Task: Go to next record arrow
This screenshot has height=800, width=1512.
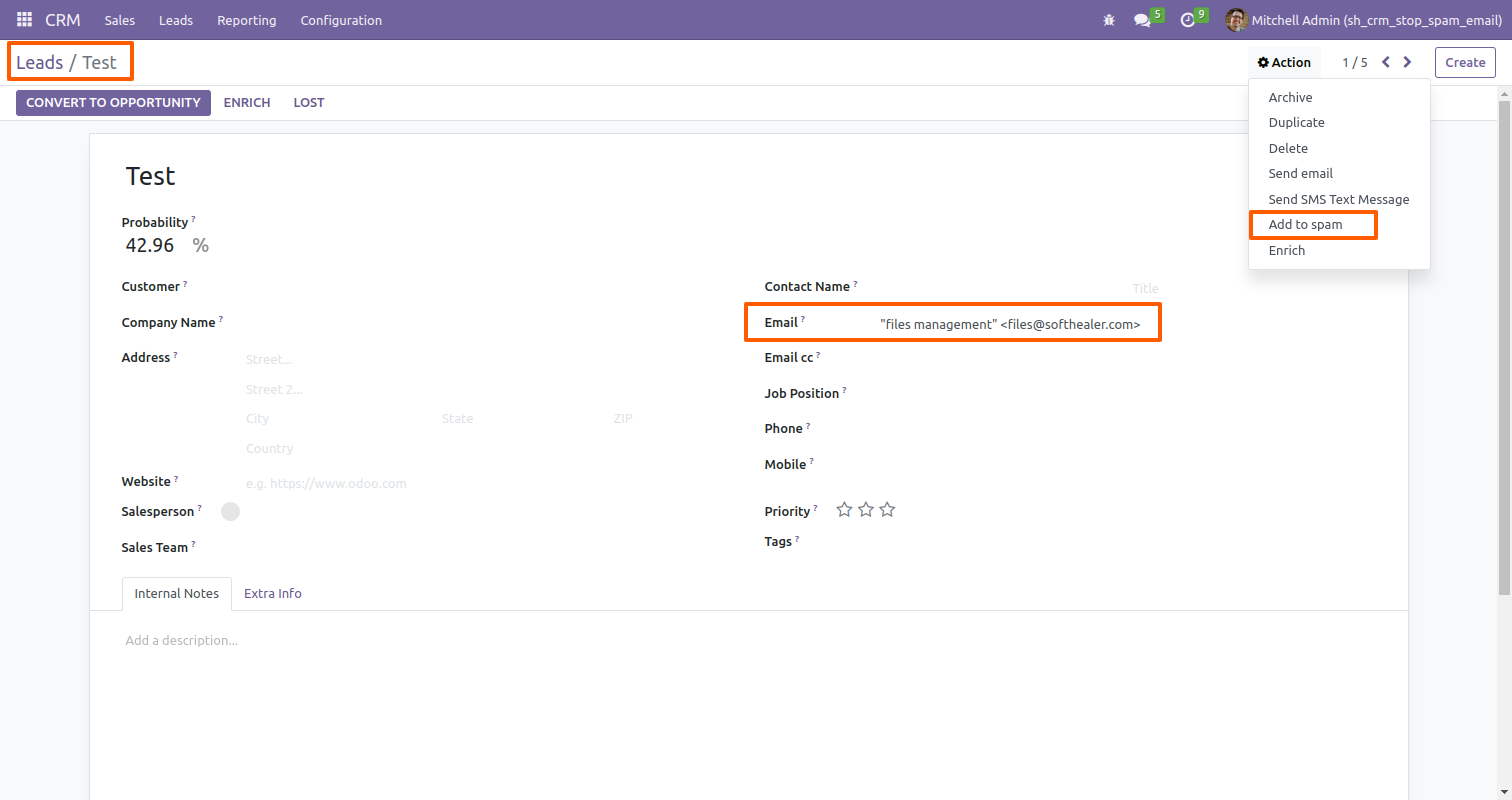Action: 1408,62
